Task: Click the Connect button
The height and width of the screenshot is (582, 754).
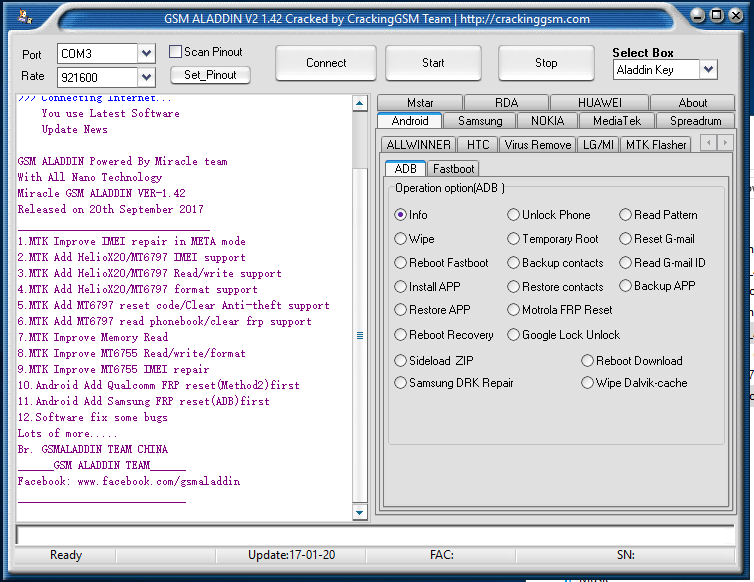Action: point(326,63)
